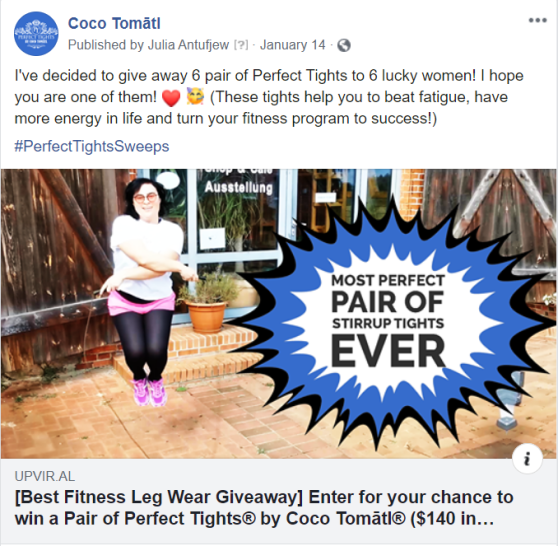Screen dimensions: 558x546
Task: Click the UPVIR.AL domain label
Action: 45,476
